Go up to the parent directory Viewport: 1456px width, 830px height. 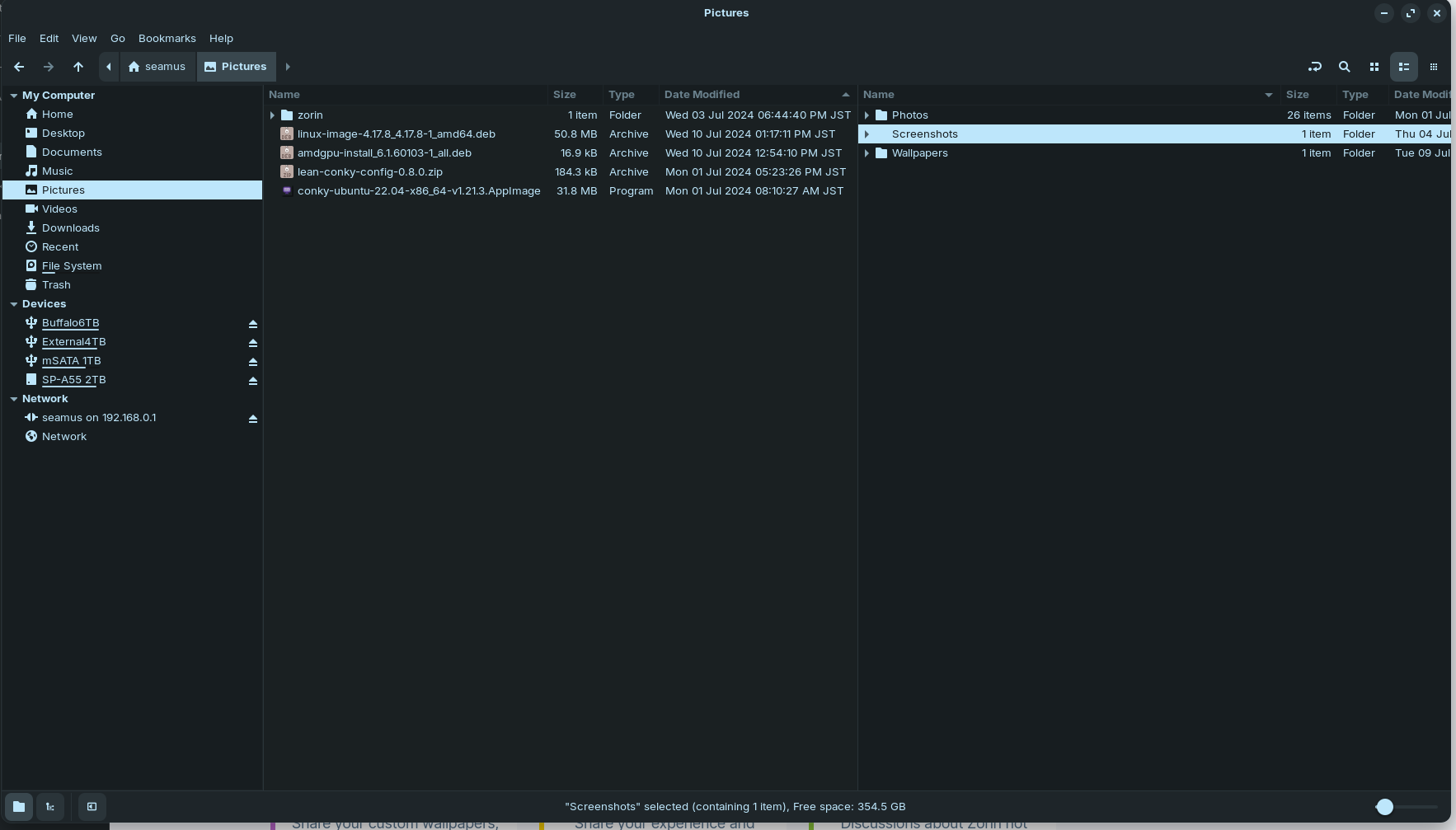(78, 67)
